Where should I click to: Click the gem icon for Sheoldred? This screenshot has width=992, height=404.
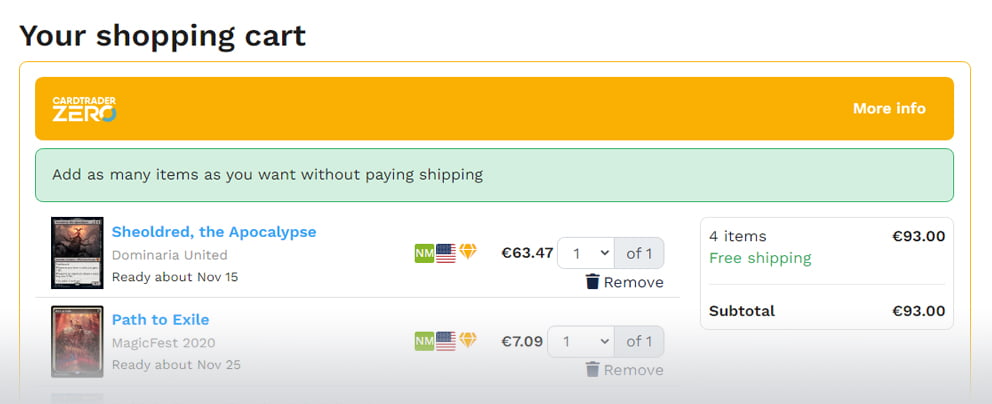pos(468,253)
